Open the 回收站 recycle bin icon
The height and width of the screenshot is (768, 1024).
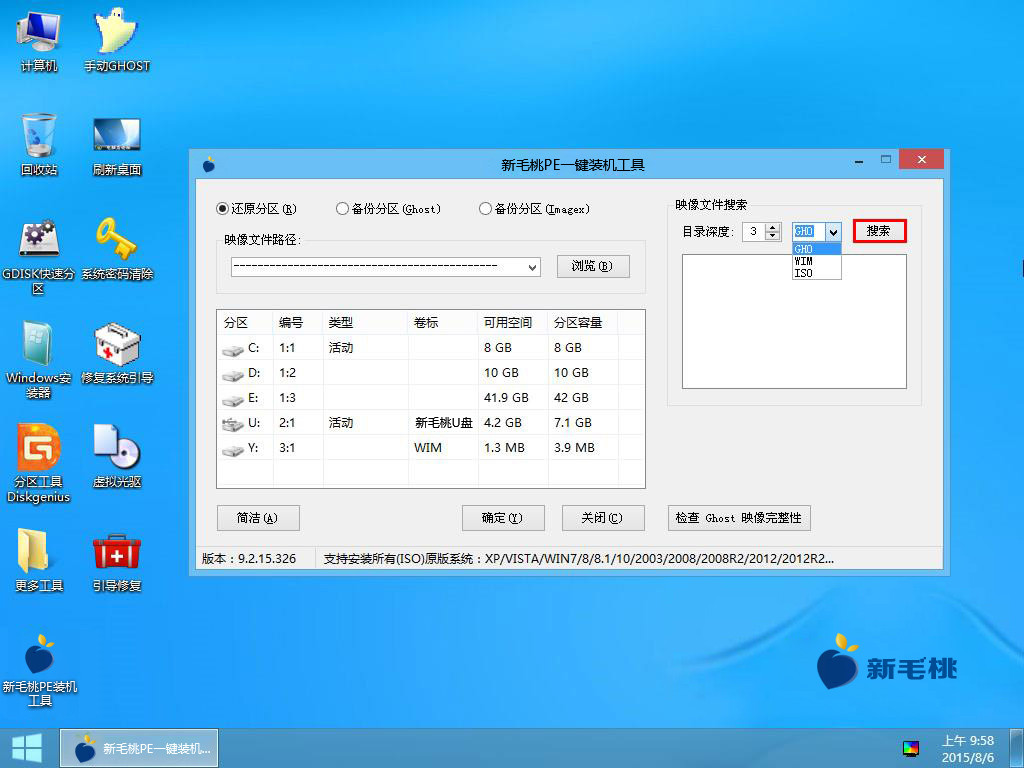point(39,144)
